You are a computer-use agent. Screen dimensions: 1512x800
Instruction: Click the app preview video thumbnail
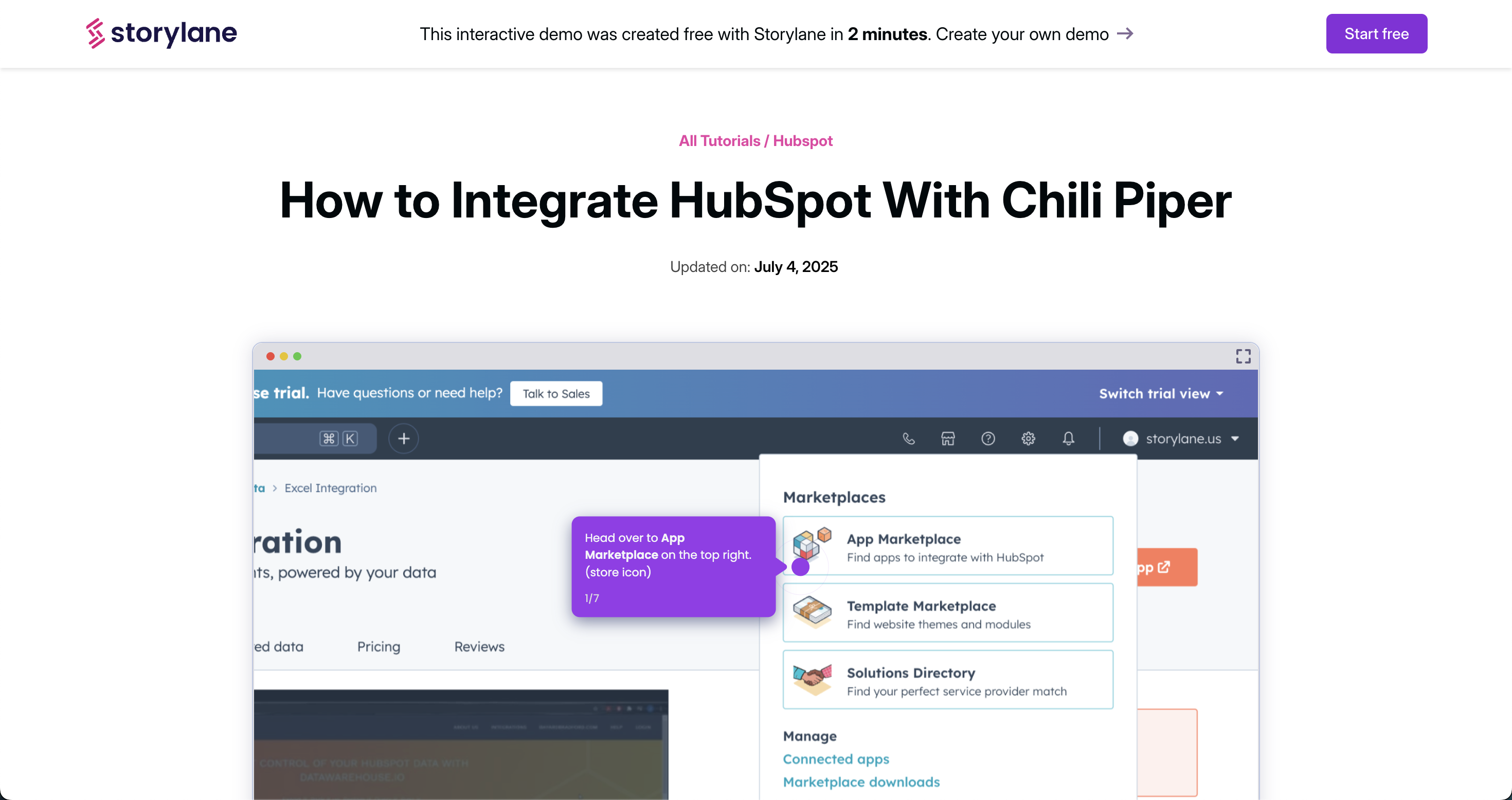[461, 744]
